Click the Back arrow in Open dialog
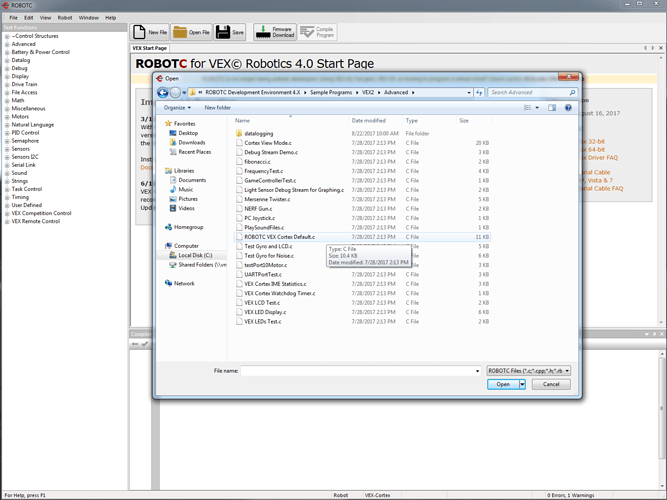Image resolution: width=667 pixels, height=500 pixels. (162, 92)
